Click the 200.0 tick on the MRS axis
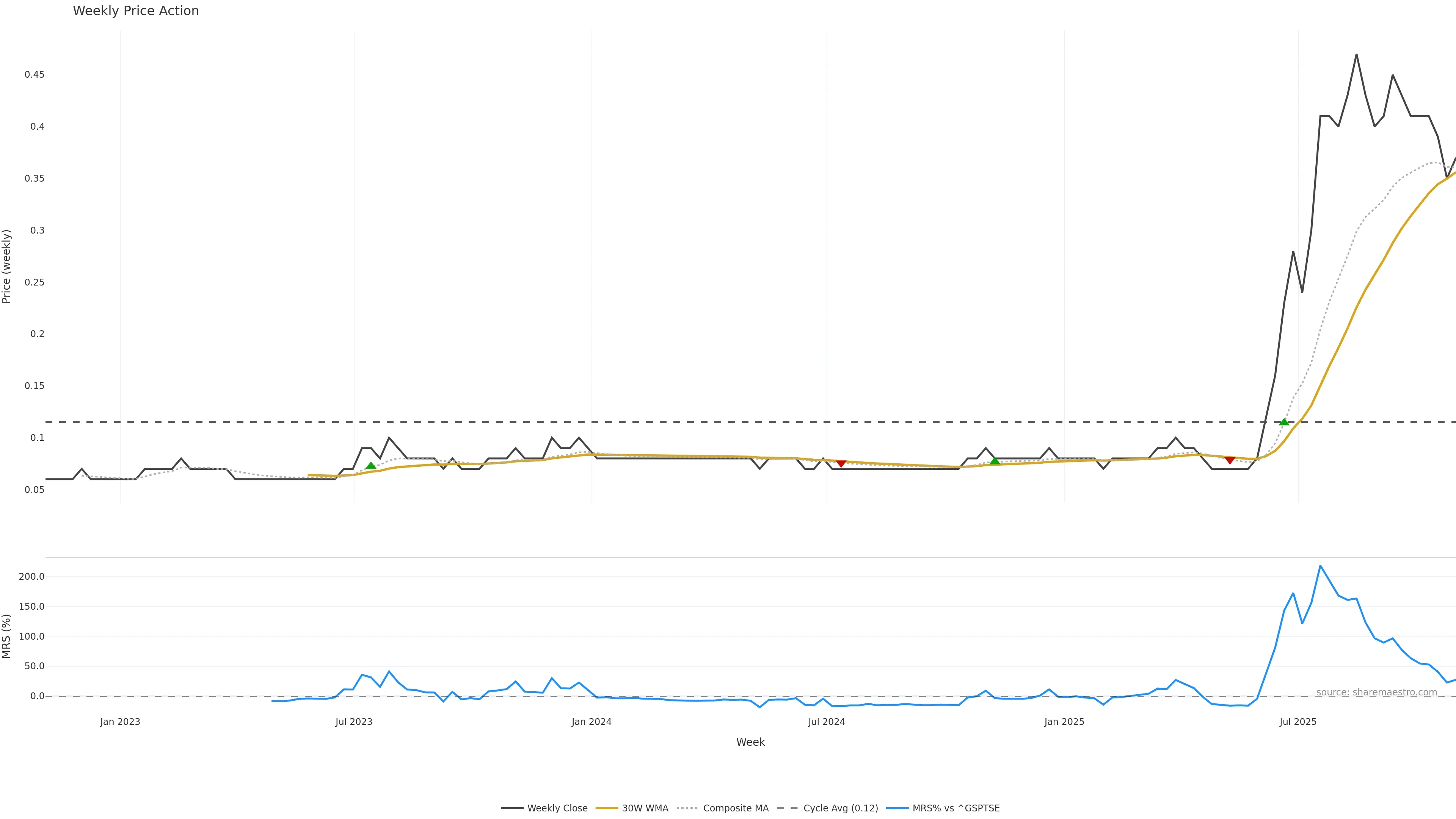The image size is (1456, 819). (x=31, y=576)
